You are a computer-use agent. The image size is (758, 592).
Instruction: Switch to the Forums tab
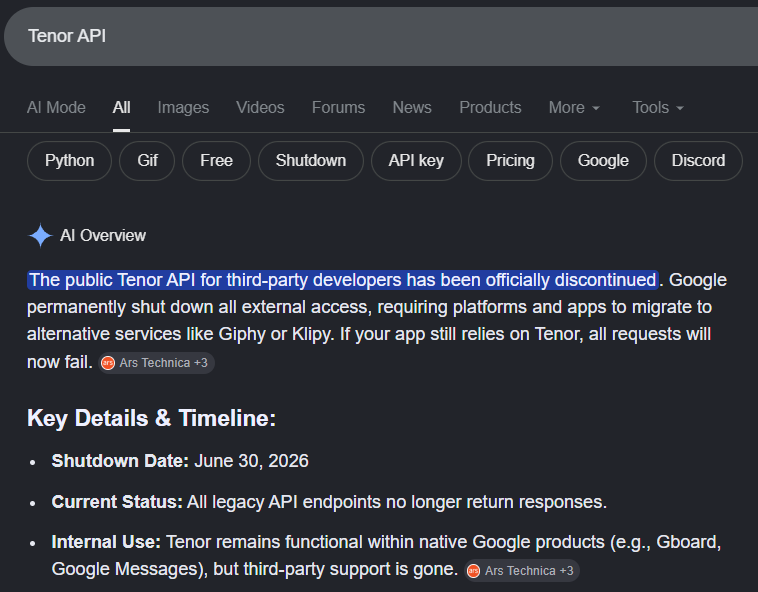338,107
